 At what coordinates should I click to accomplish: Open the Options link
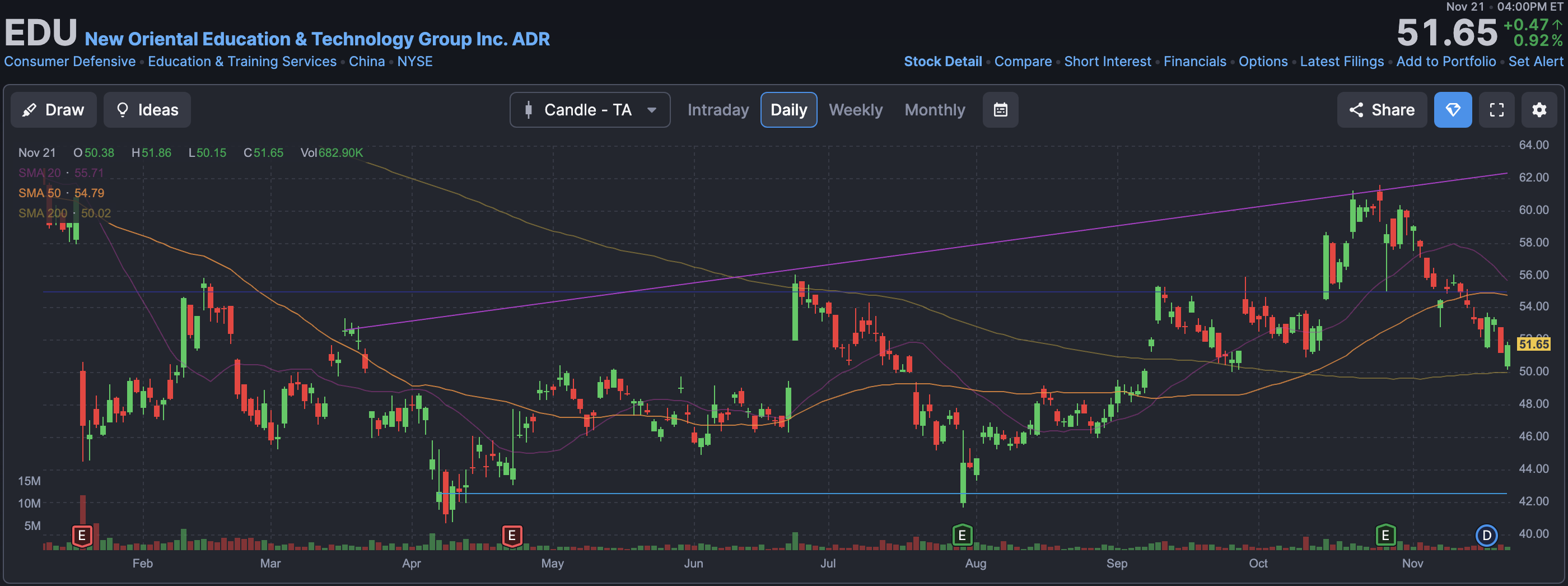(x=1262, y=62)
